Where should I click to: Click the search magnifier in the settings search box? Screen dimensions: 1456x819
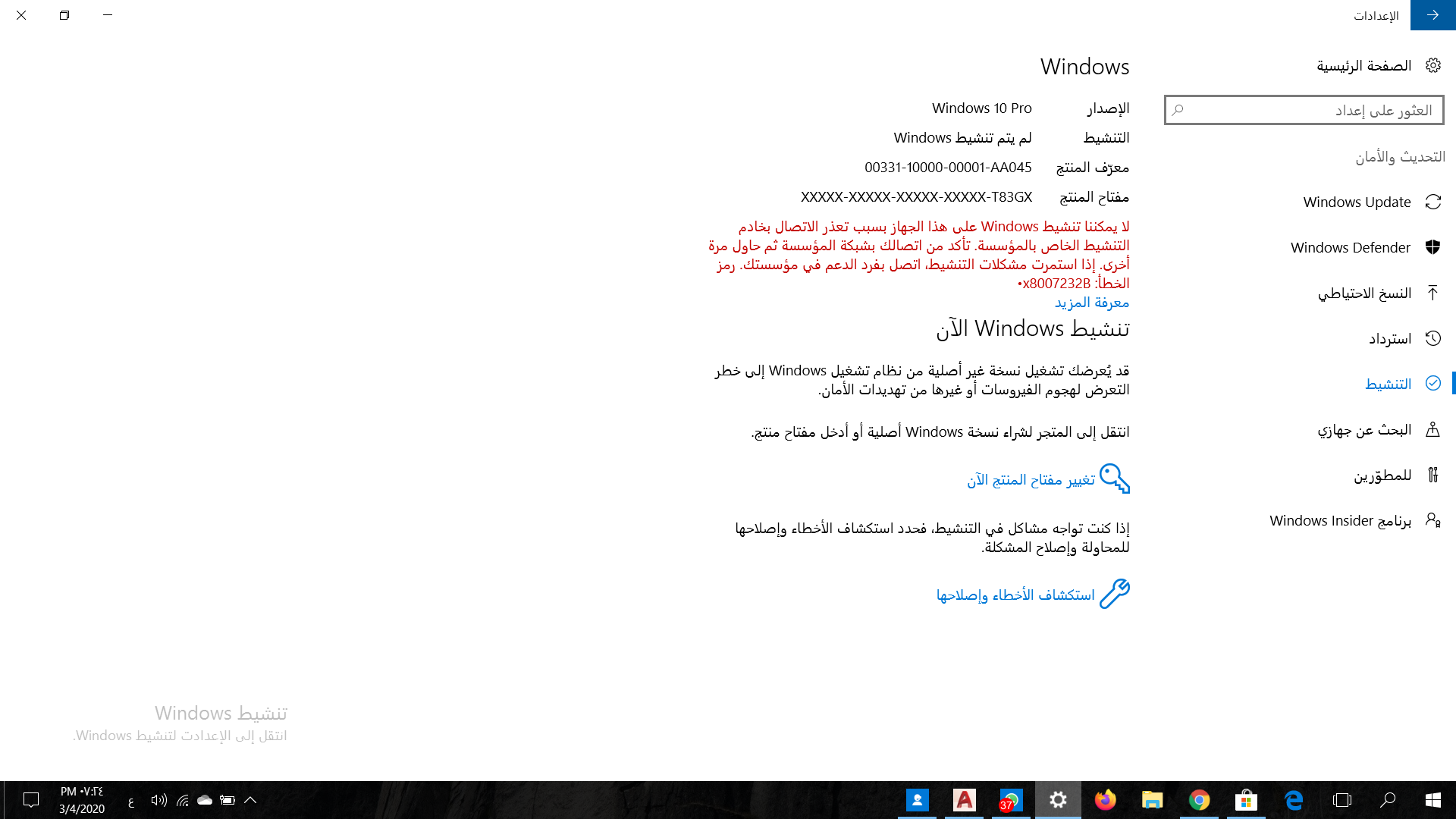pyautogui.click(x=1178, y=110)
